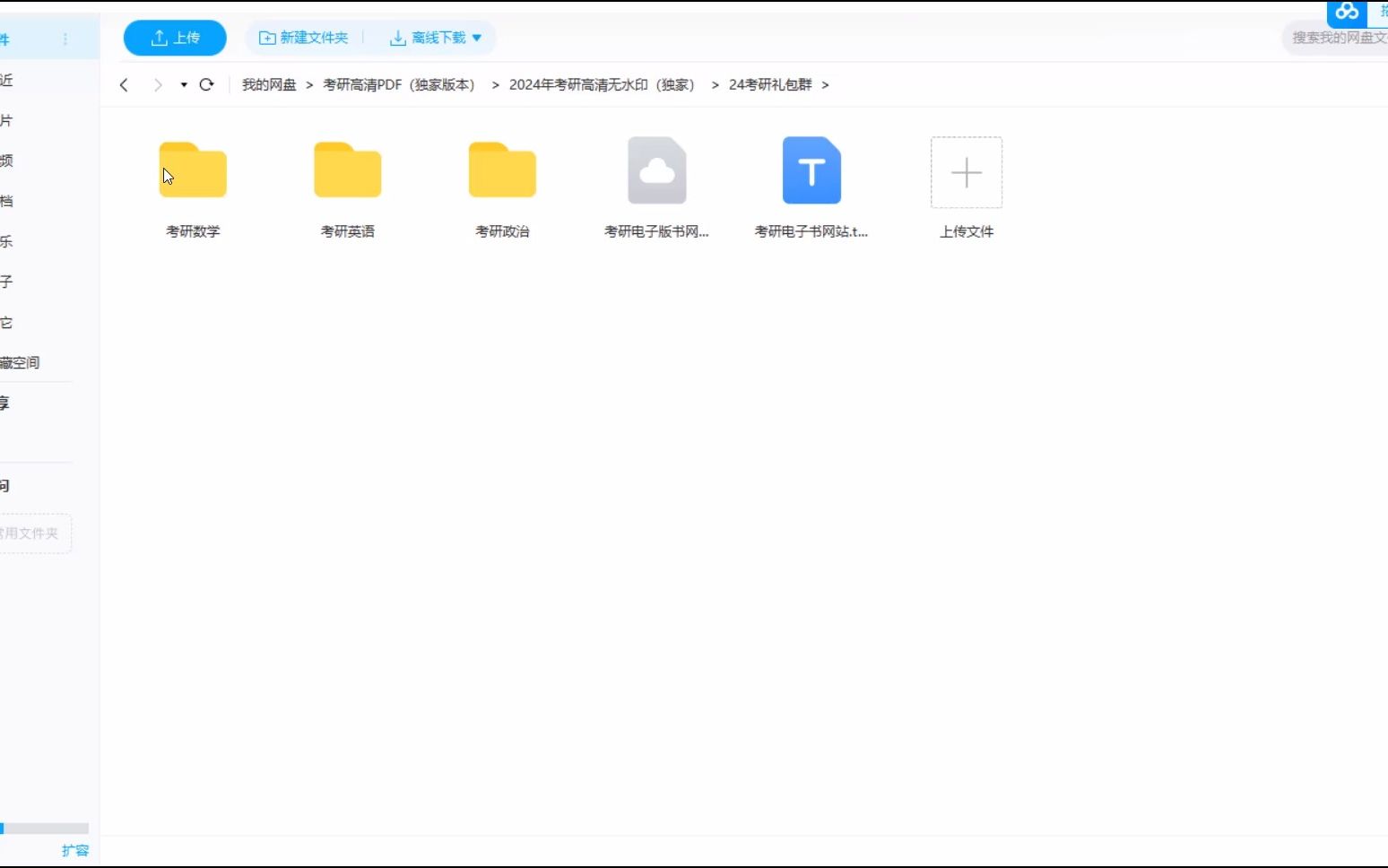Focus the 搜索我的网盘文件 search box

click(1336, 38)
